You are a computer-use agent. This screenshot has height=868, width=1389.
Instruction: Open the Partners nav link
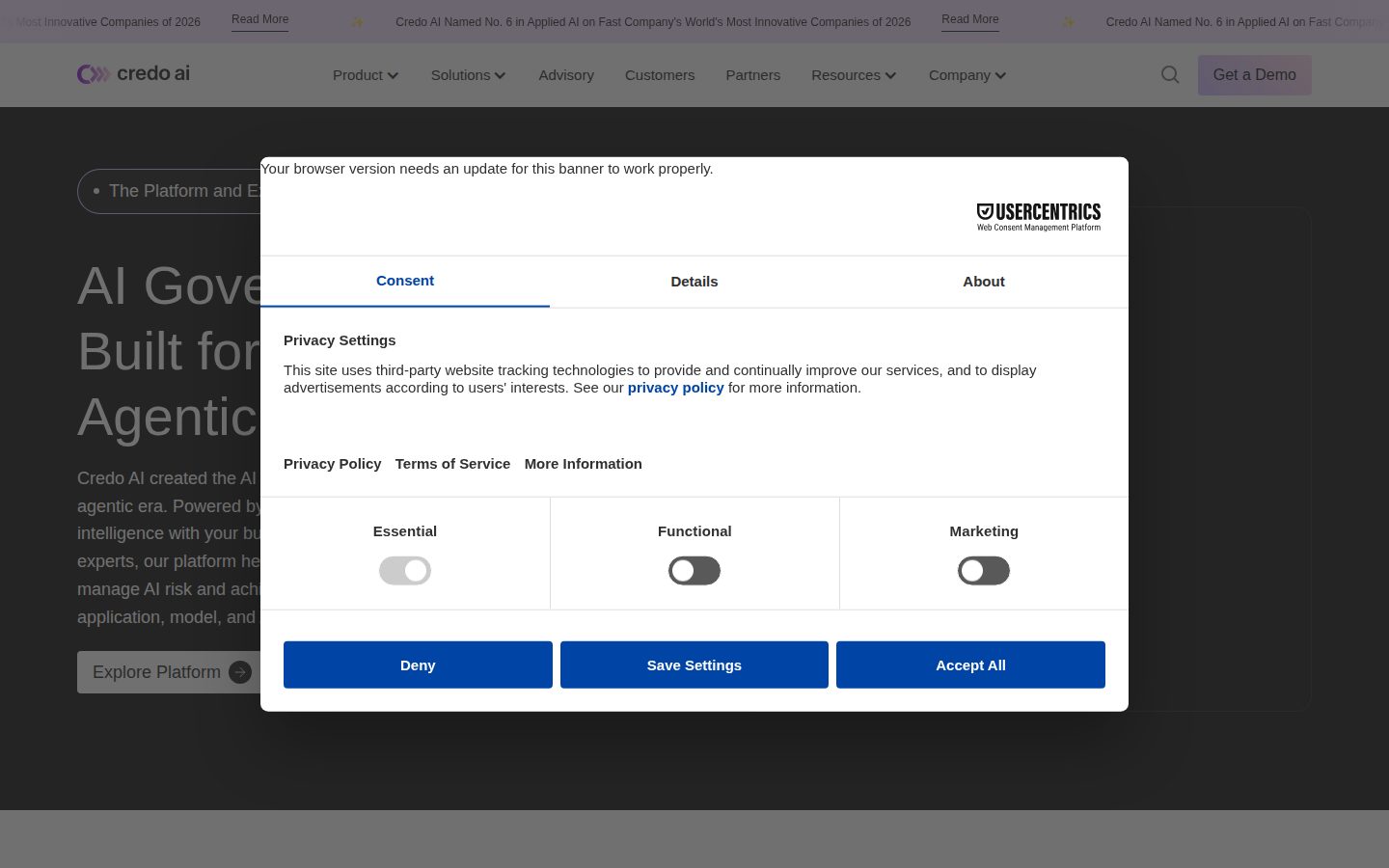753,75
